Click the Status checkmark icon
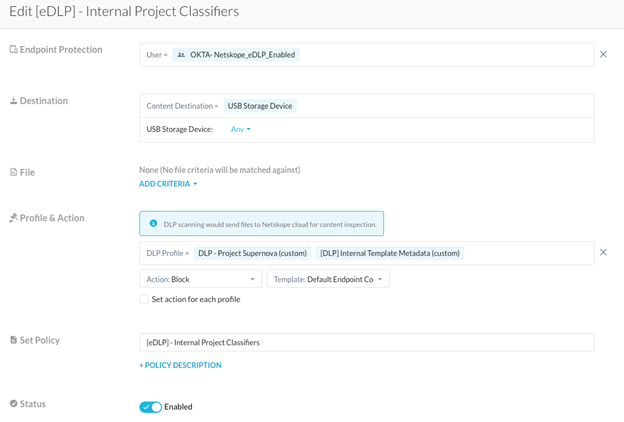The height and width of the screenshot is (422, 624). [14, 404]
